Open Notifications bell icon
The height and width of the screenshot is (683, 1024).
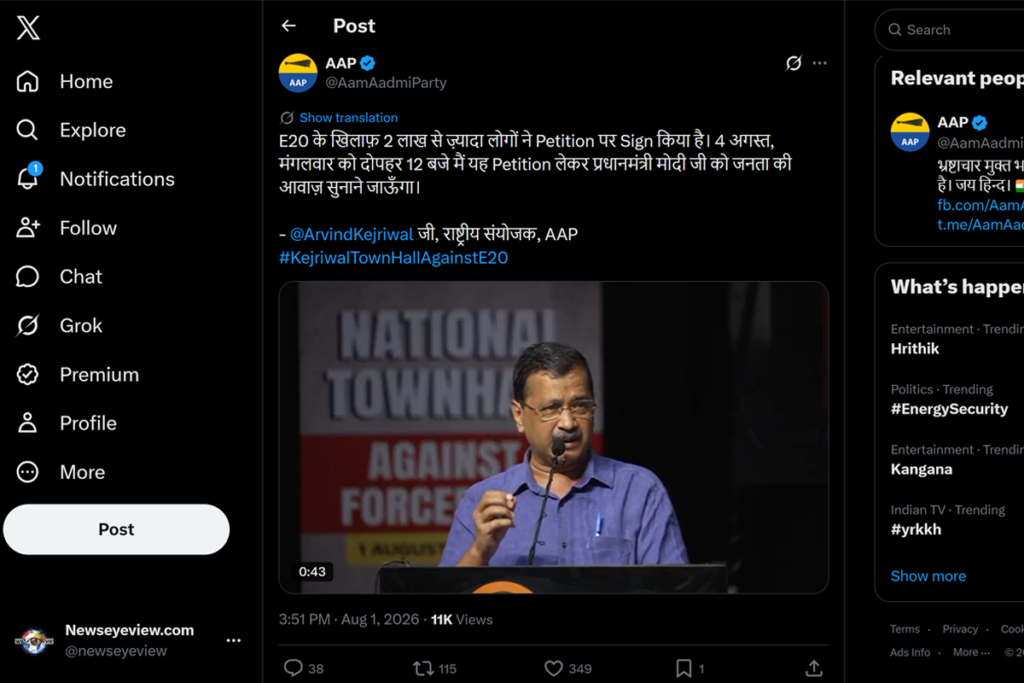[28, 178]
